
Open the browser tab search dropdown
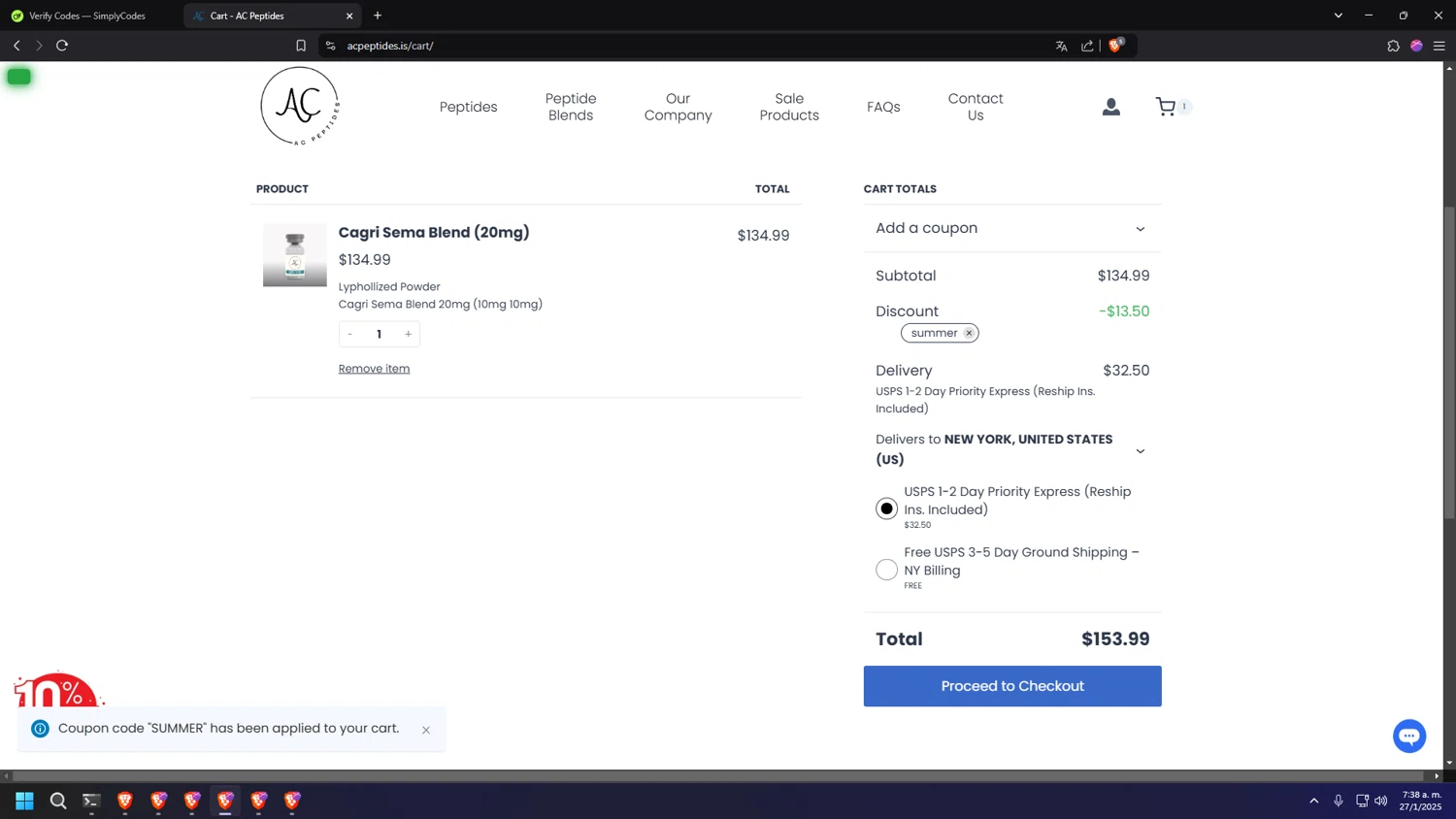point(1338,16)
